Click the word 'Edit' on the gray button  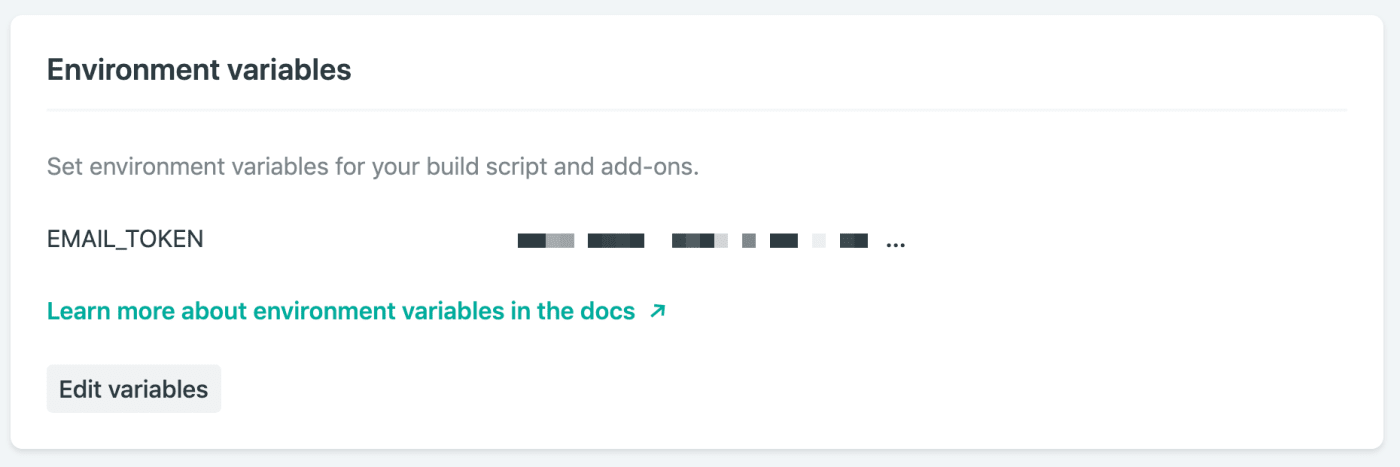click(80, 389)
